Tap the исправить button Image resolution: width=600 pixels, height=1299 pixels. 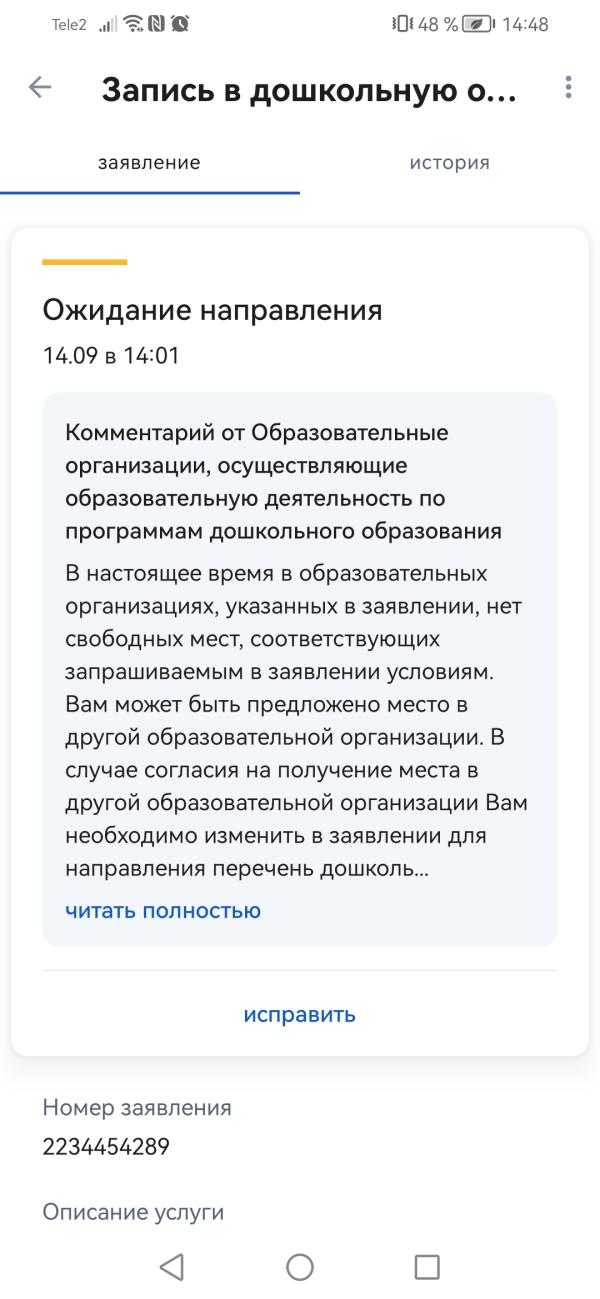(x=300, y=1015)
